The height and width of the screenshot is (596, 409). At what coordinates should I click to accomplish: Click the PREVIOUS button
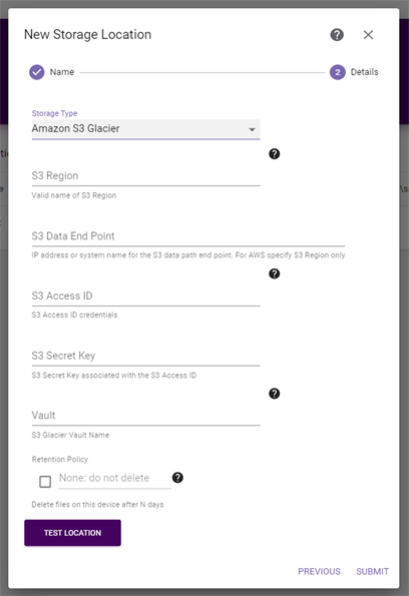point(319,571)
